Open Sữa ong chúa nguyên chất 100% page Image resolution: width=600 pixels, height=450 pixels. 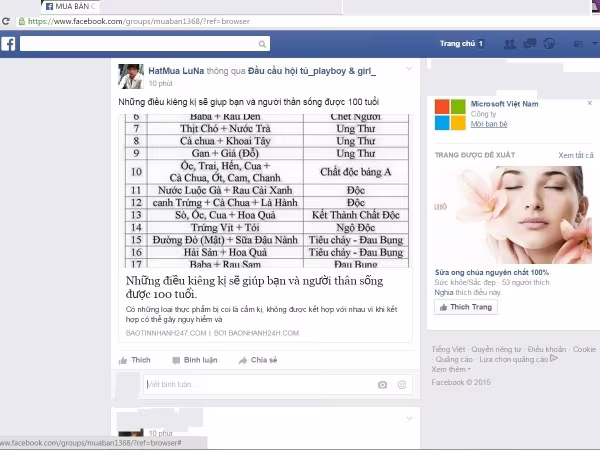(492, 272)
